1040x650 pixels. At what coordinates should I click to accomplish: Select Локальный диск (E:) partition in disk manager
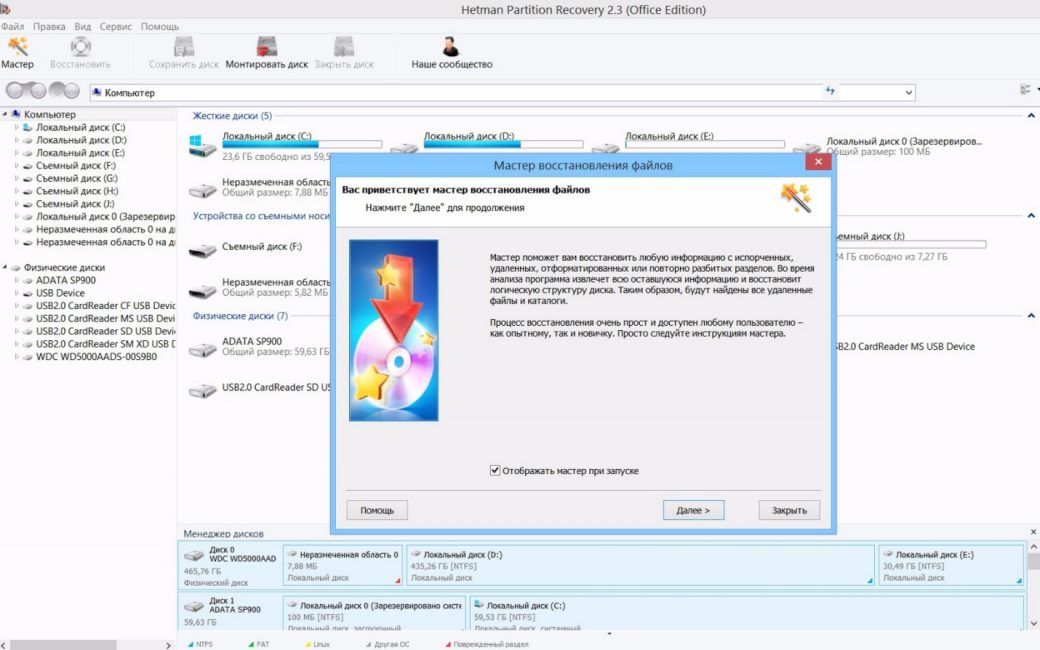(951, 566)
